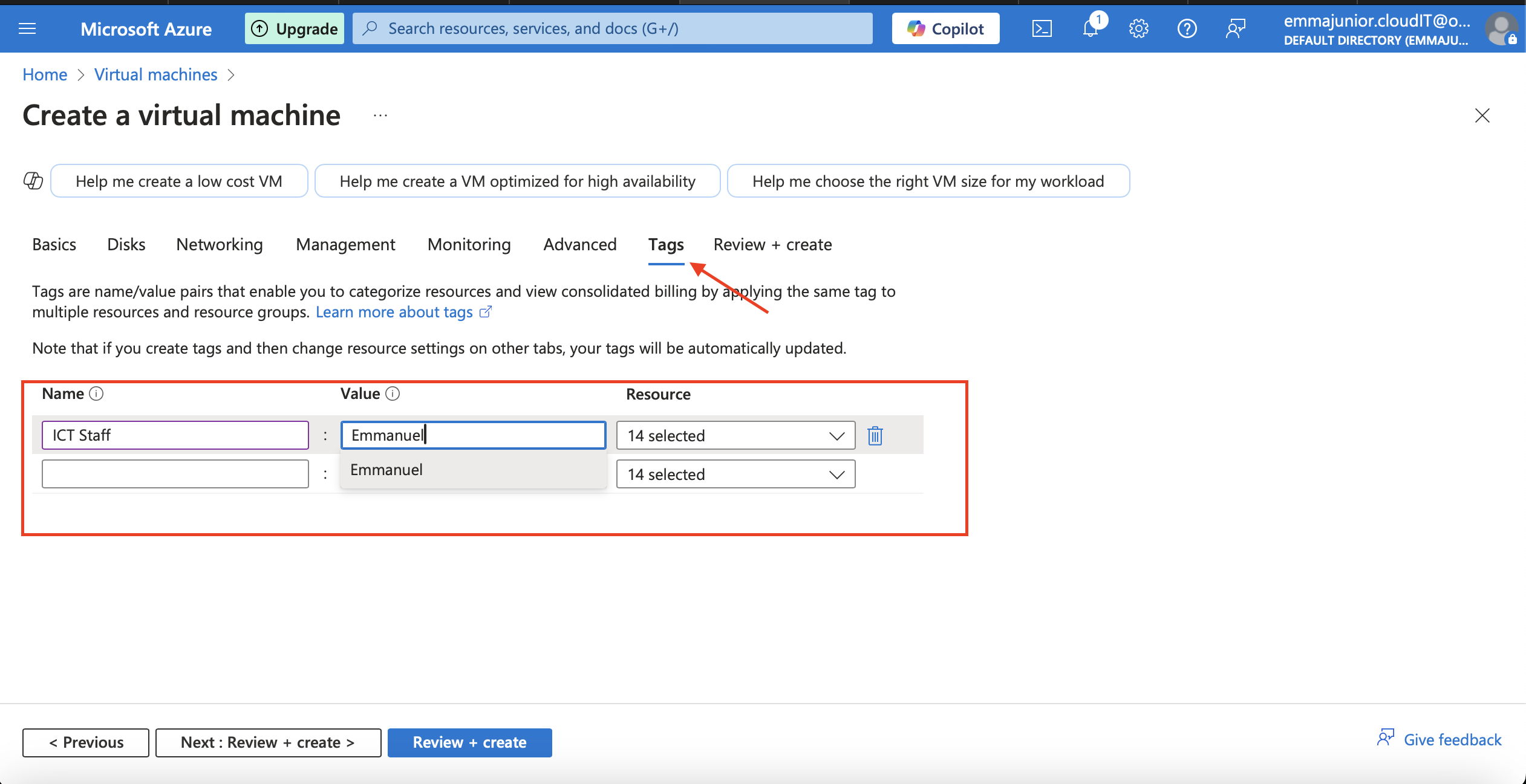Click the Microsoft Azure logo text
The image size is (1526, 784).
[146, 28]
